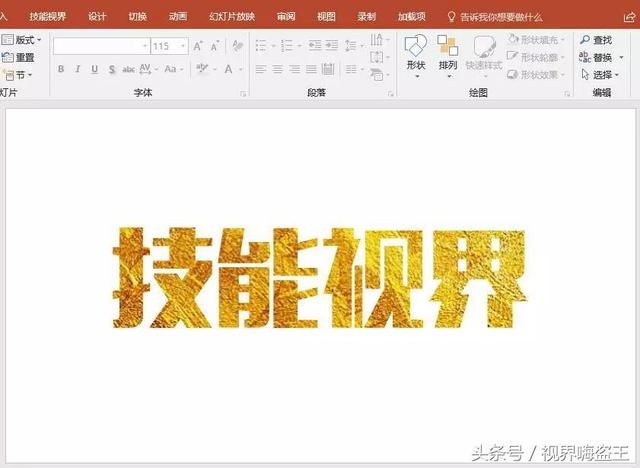Image resolution: width=640 pixels, height=468 pixels.
Task: Open 切换 transitions tab
Action: click(x=138, y=17)
